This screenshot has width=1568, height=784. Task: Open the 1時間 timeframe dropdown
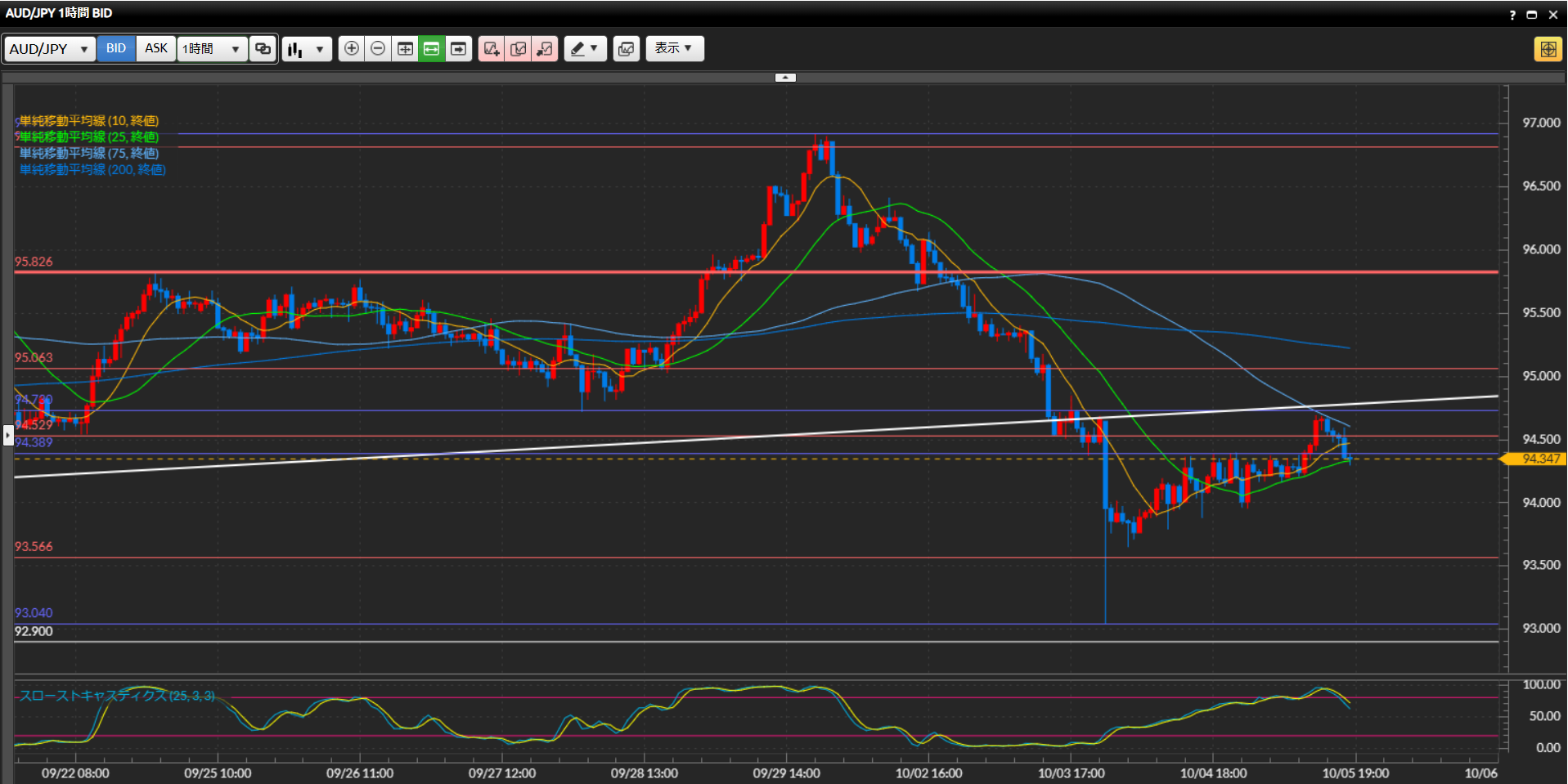click(x=211, y=49)
